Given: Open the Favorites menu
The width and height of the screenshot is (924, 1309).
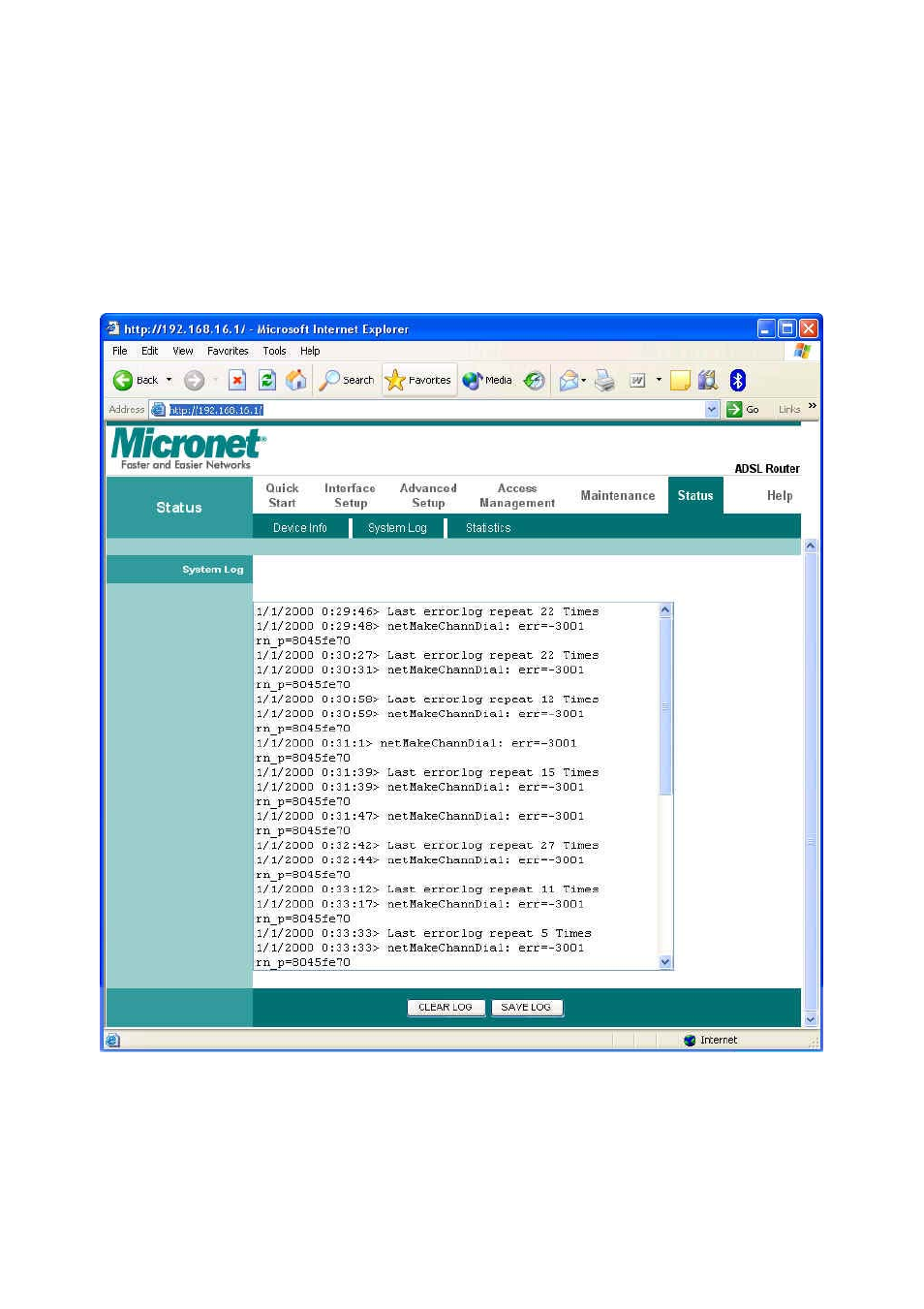Looking at the screenshot, I should coord(228,351).
